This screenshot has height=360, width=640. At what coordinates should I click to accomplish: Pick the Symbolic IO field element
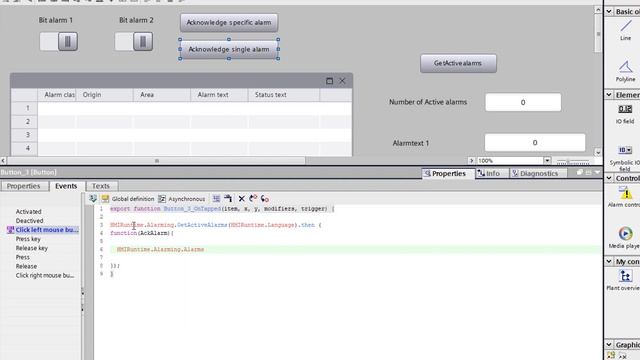[x=625, y=150]
